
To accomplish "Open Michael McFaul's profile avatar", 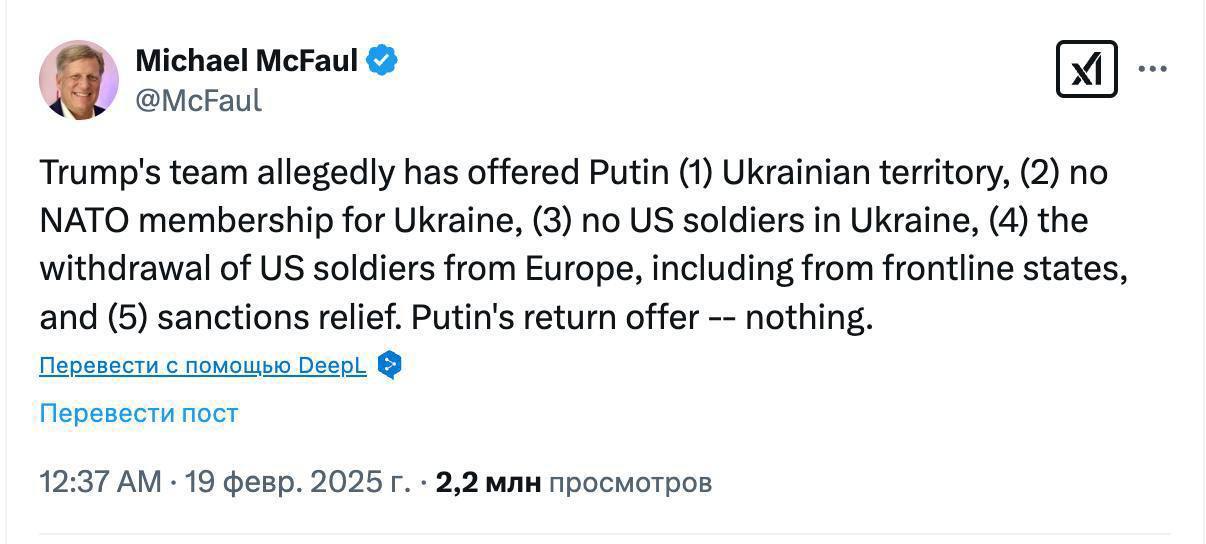I will click(x=79, y=80).
